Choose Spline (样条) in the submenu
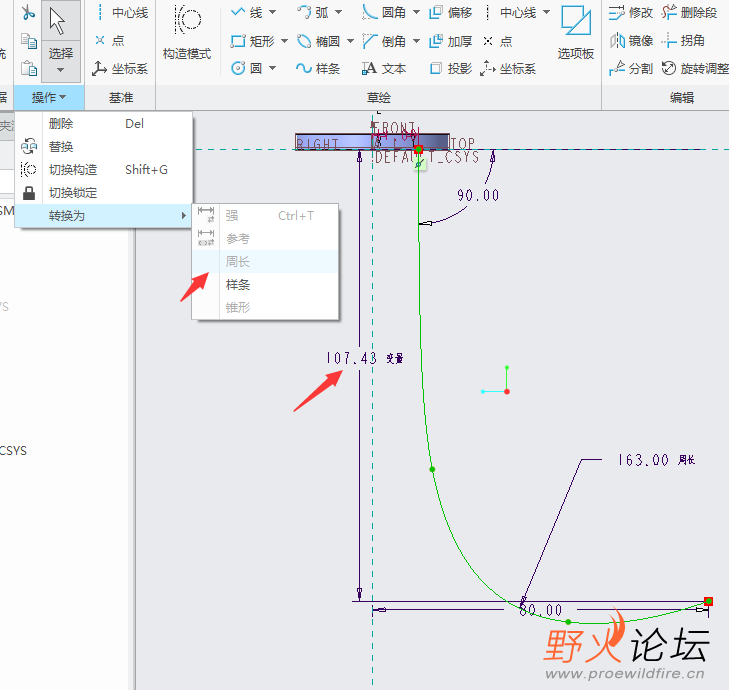Image resolution: width=729 pixels, height=690 pixels. [265, 285]
